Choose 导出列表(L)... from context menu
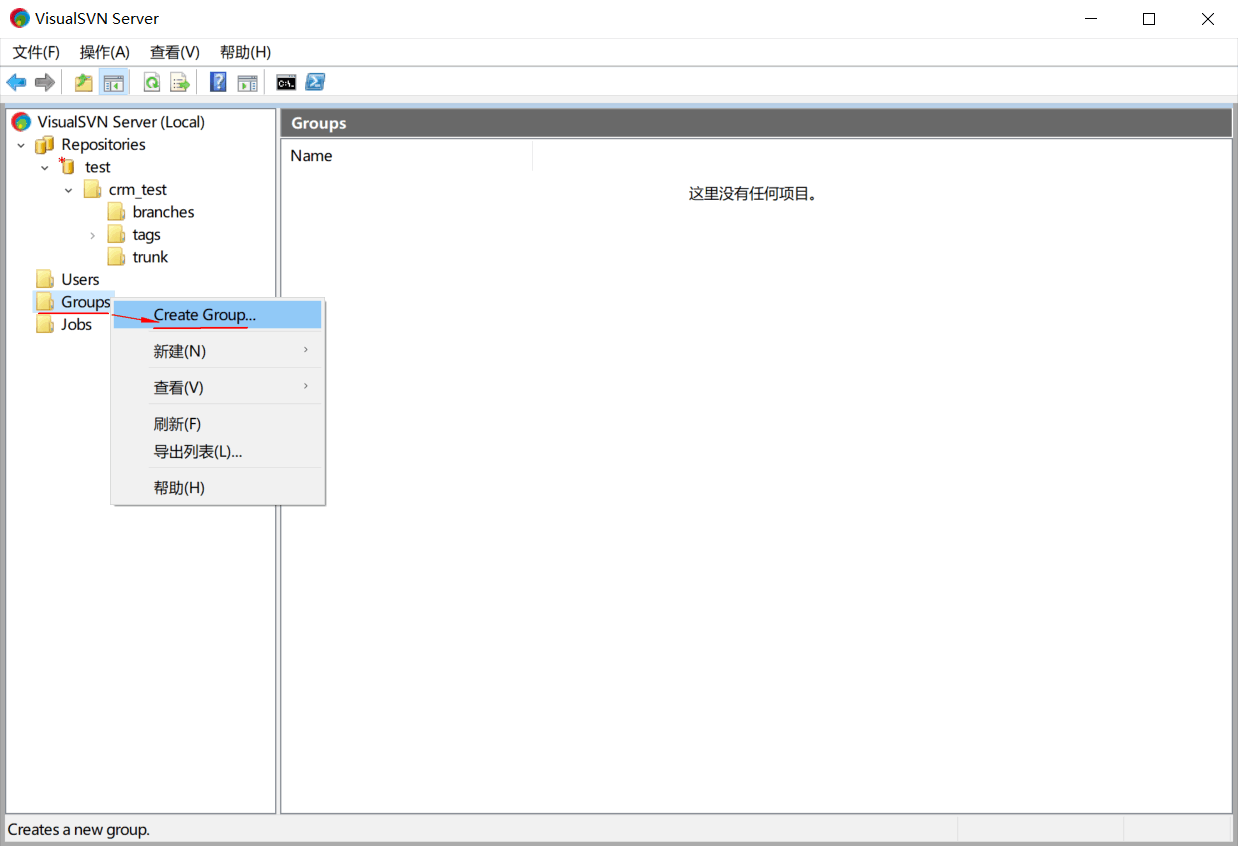This screenshot has width=1238, height=846. 218,452
